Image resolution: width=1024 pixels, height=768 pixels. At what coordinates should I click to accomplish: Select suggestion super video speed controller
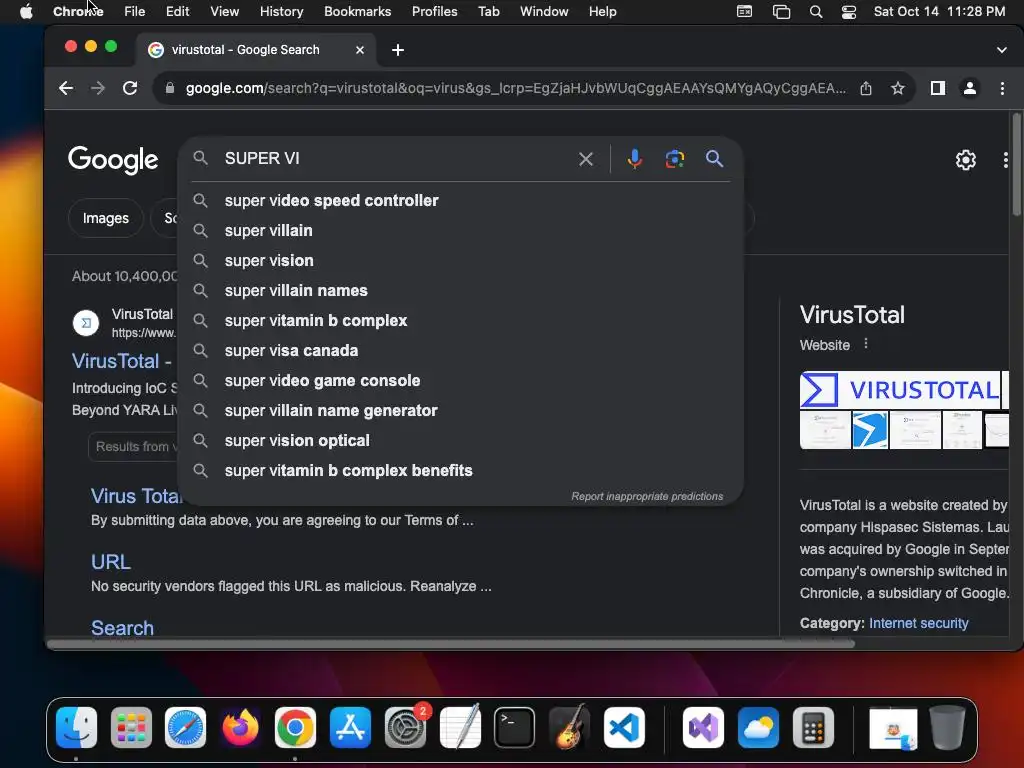point(460,200)
